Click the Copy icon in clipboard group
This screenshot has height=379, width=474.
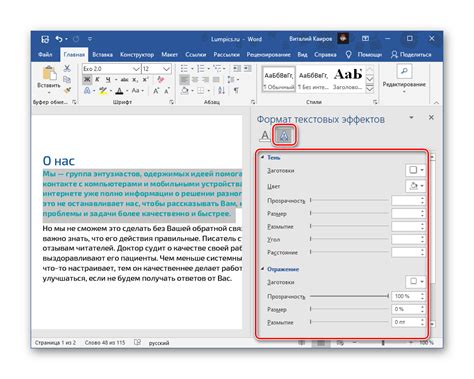67,79
